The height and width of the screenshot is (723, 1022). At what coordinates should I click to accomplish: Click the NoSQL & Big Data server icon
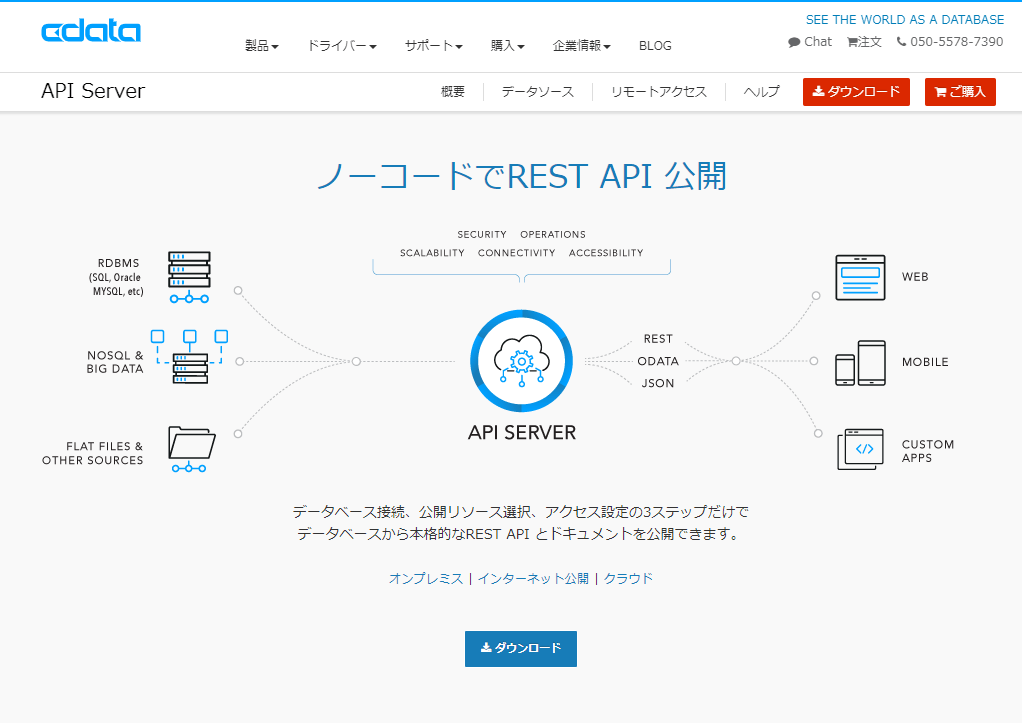click(190, 357)
